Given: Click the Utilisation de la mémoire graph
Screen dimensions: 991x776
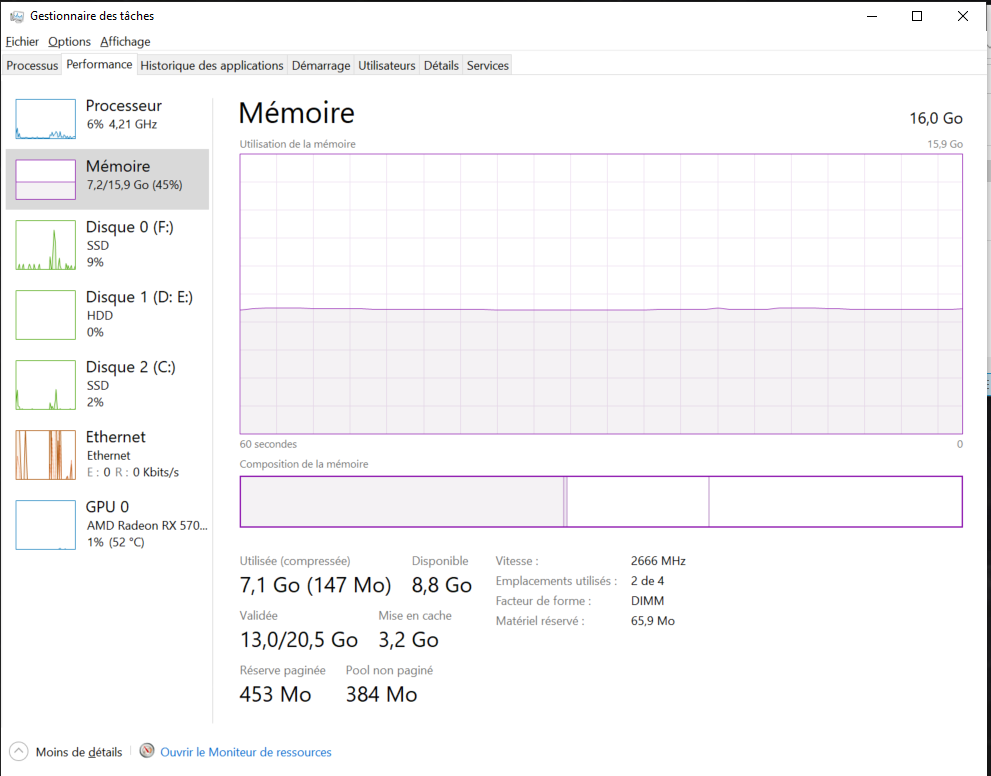Looking at the screenshot, I should (x=600, y=294).
